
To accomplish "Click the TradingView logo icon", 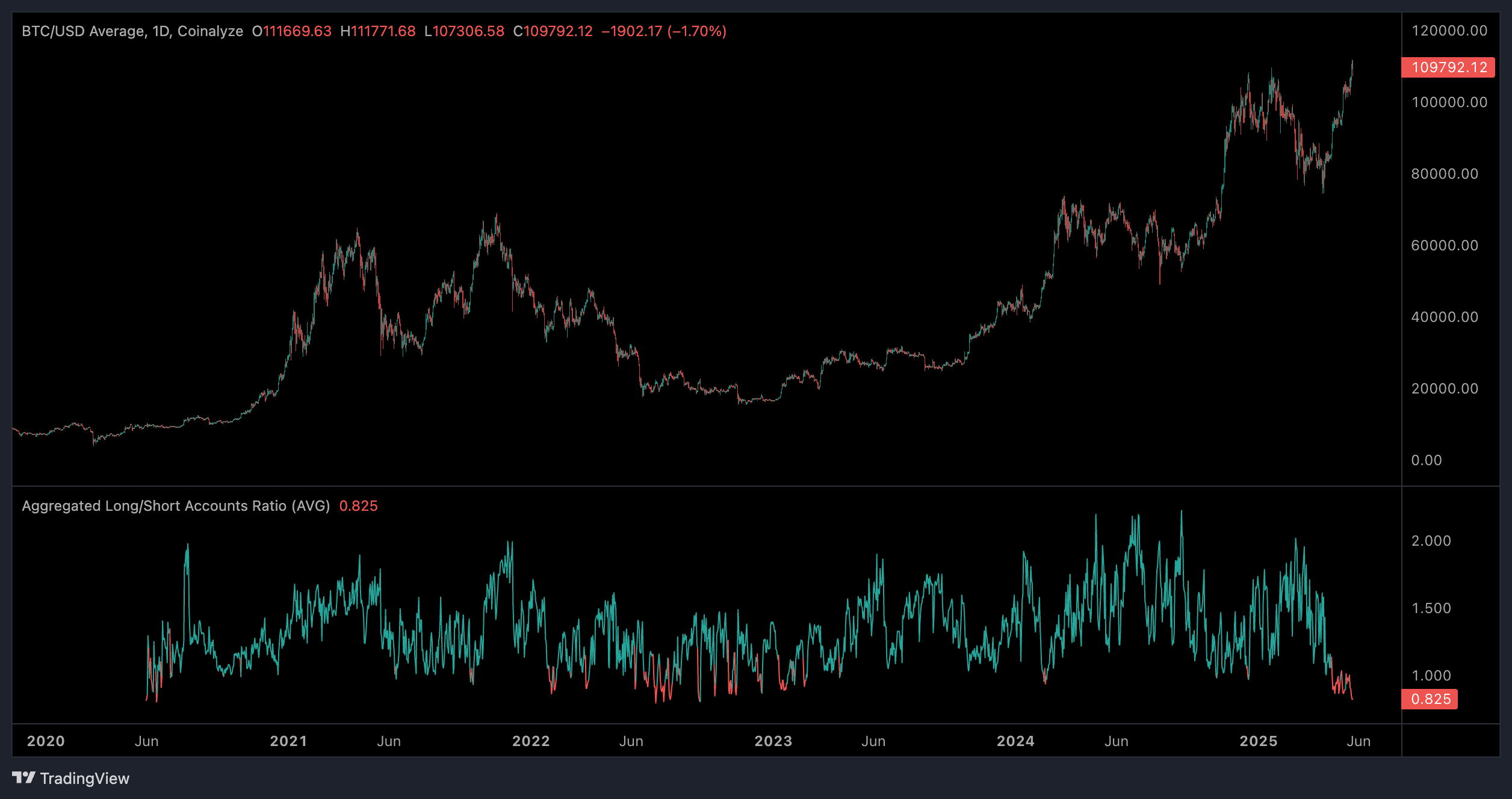I will point(23,778).
